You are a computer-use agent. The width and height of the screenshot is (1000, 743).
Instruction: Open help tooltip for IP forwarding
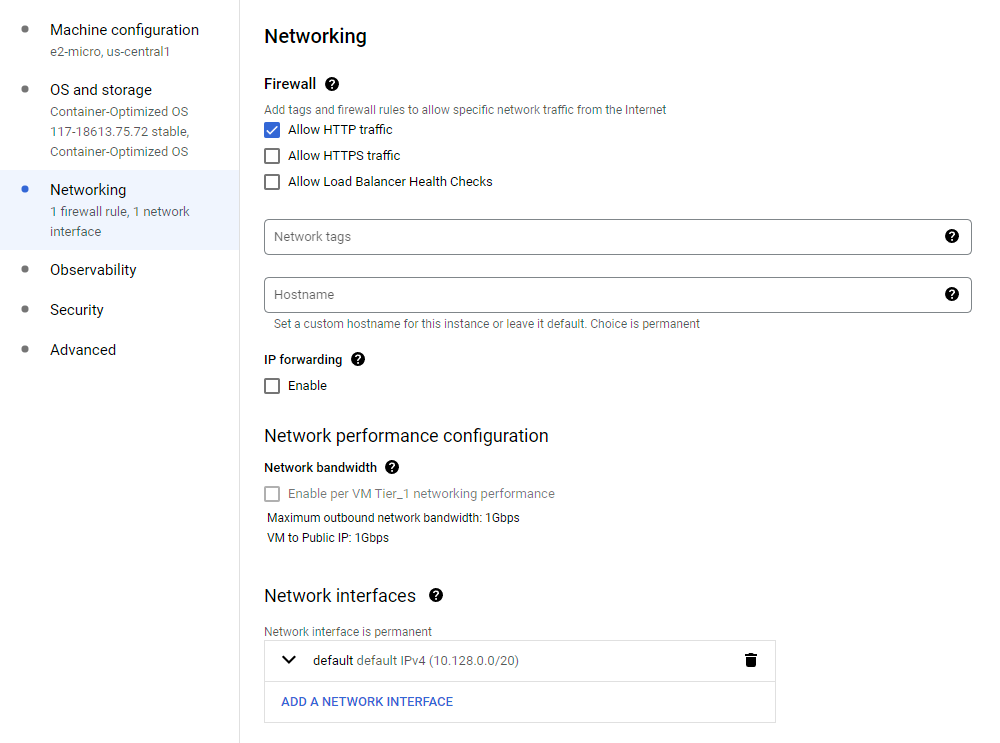click(x=358, y=360)
